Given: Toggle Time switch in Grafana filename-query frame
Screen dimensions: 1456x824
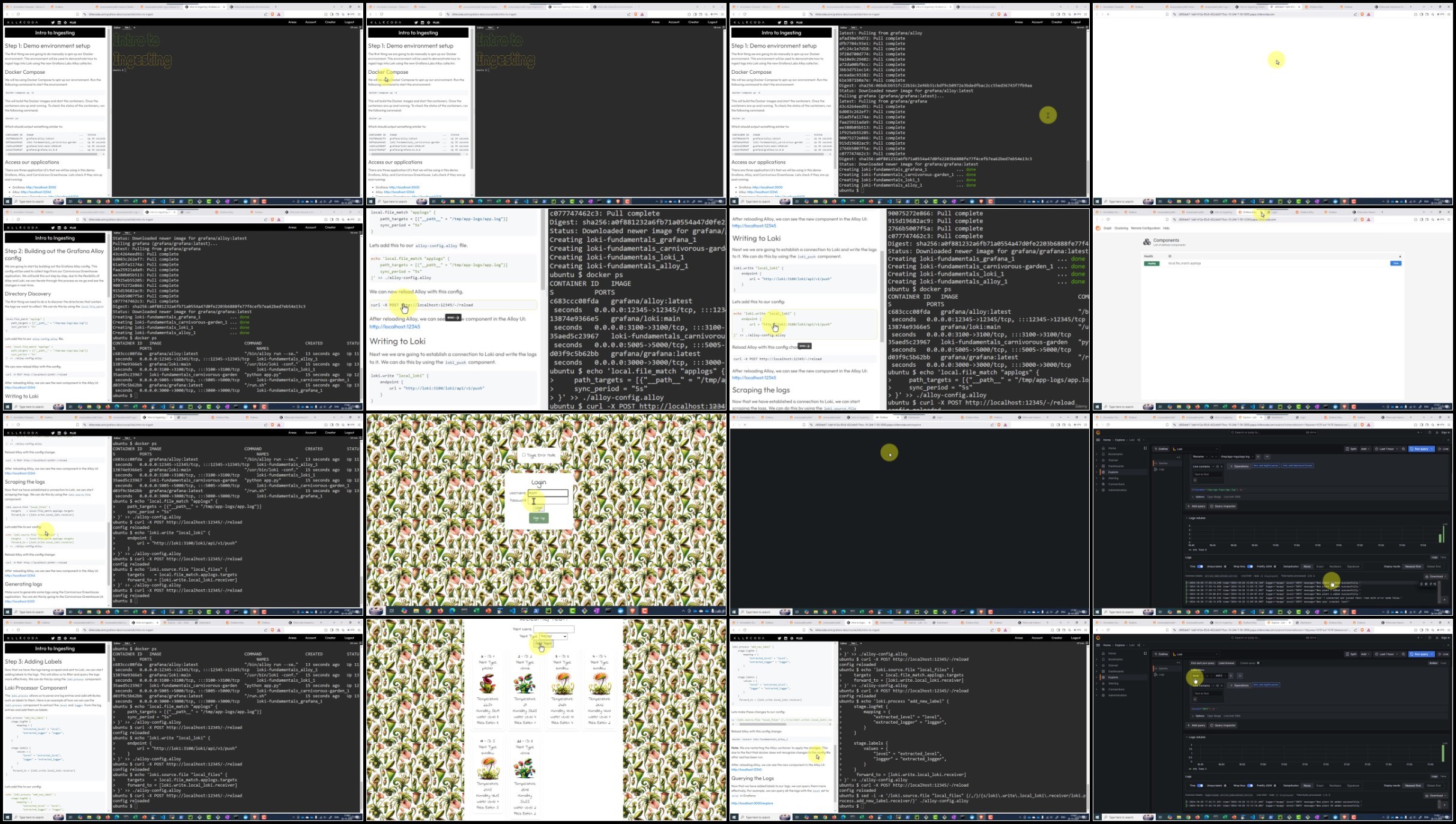Looking at the screenshot, I should tap(1200, 567).
